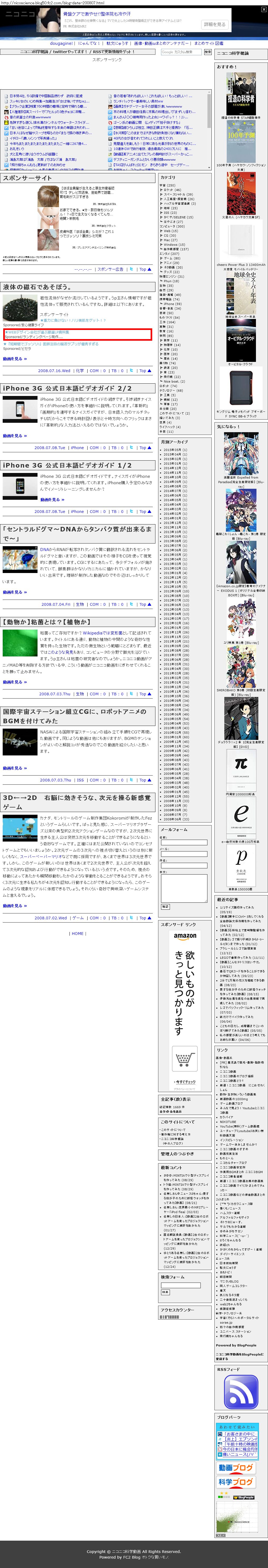Screen dimensions: 268x1568
Task: Click the large blue RSS feed icon
Action: 241,1391
